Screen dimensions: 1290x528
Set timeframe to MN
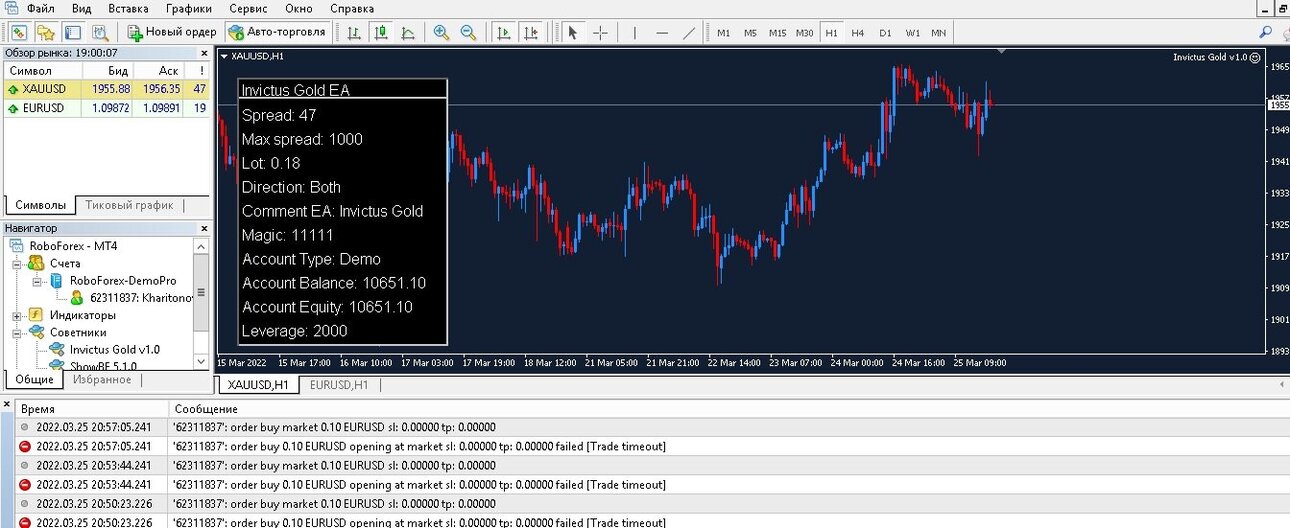coord(939,33)
